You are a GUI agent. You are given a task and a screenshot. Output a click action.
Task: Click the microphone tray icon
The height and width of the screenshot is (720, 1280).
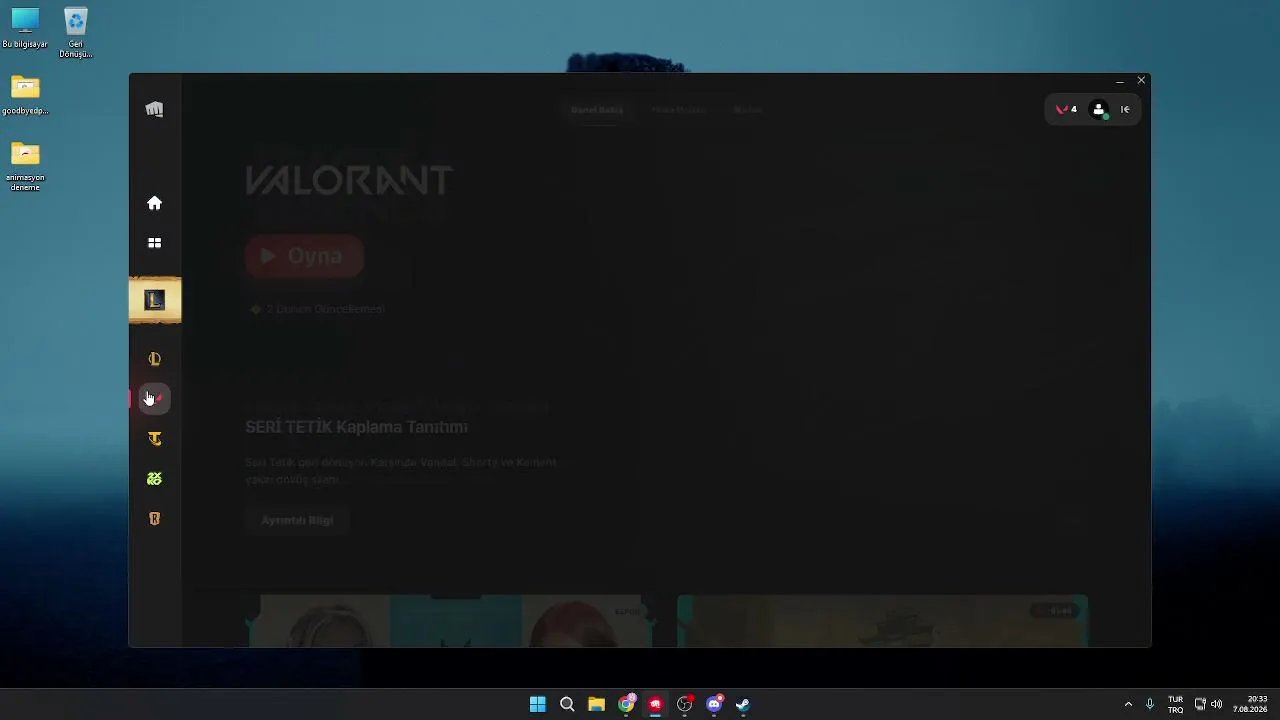click(x=1150, y=704)
